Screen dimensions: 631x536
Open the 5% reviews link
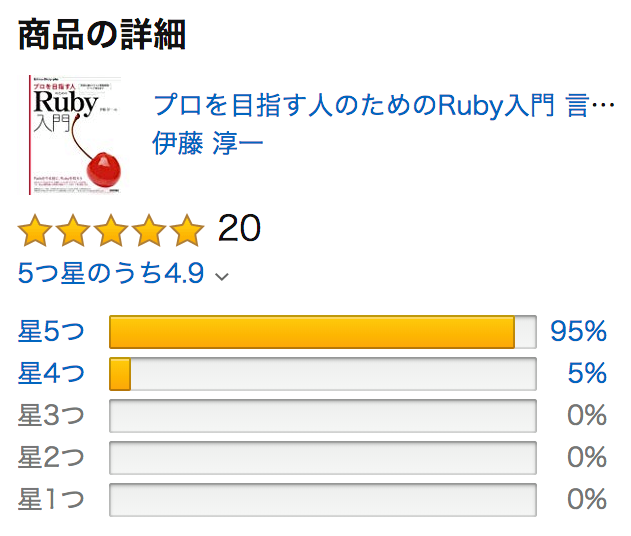(x=587, y=373)
